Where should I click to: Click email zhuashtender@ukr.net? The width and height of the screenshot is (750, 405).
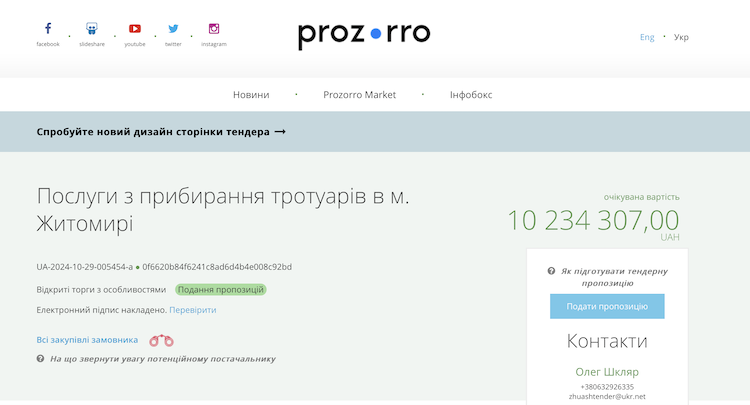(607, 396)
